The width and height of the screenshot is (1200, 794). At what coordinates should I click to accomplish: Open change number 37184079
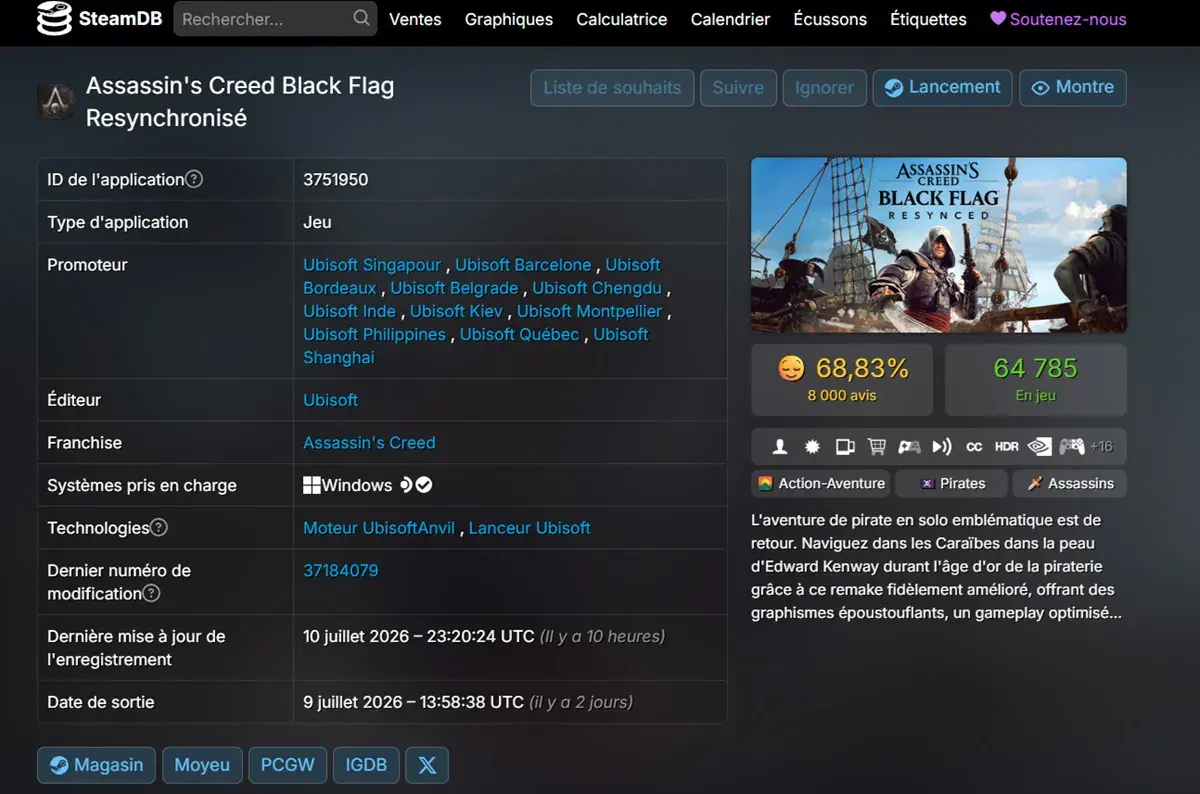pyautogui.click(x=340, y=571)
